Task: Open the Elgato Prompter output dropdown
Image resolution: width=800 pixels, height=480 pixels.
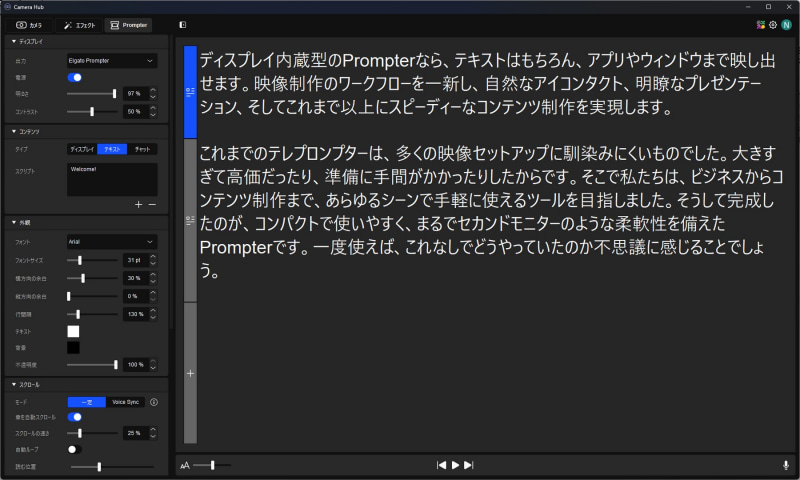Action: tap(112, 60)
